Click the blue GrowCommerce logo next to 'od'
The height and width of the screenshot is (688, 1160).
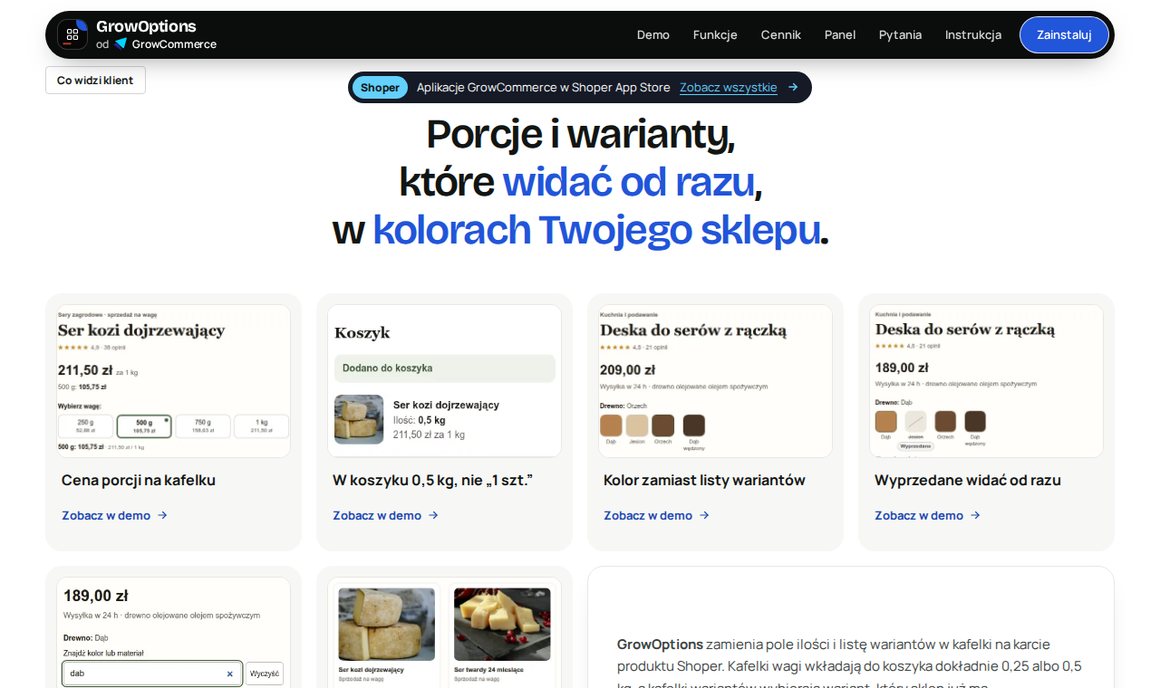(x=121, y=44)
